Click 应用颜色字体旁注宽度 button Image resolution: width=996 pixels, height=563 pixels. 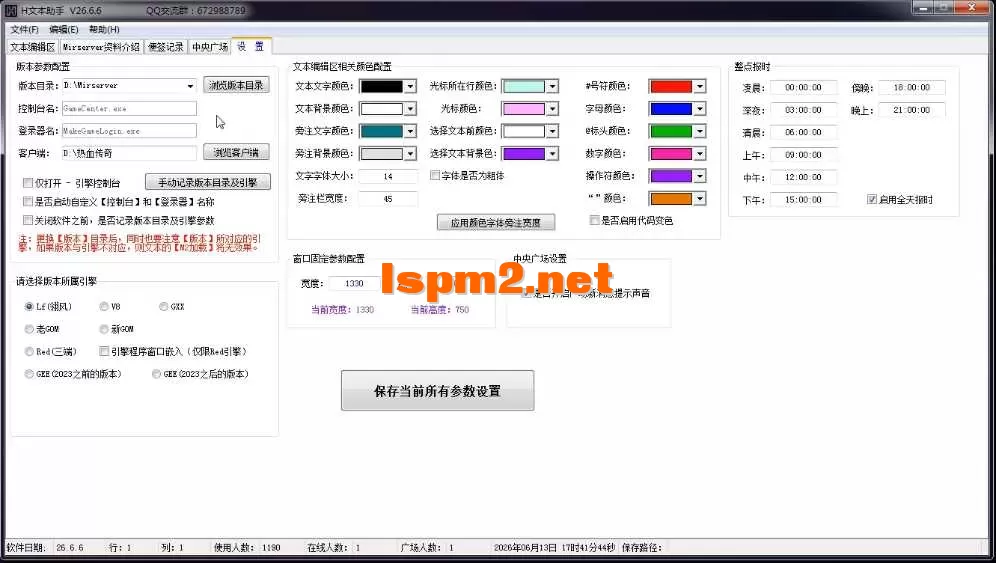(x=495, y=222)
